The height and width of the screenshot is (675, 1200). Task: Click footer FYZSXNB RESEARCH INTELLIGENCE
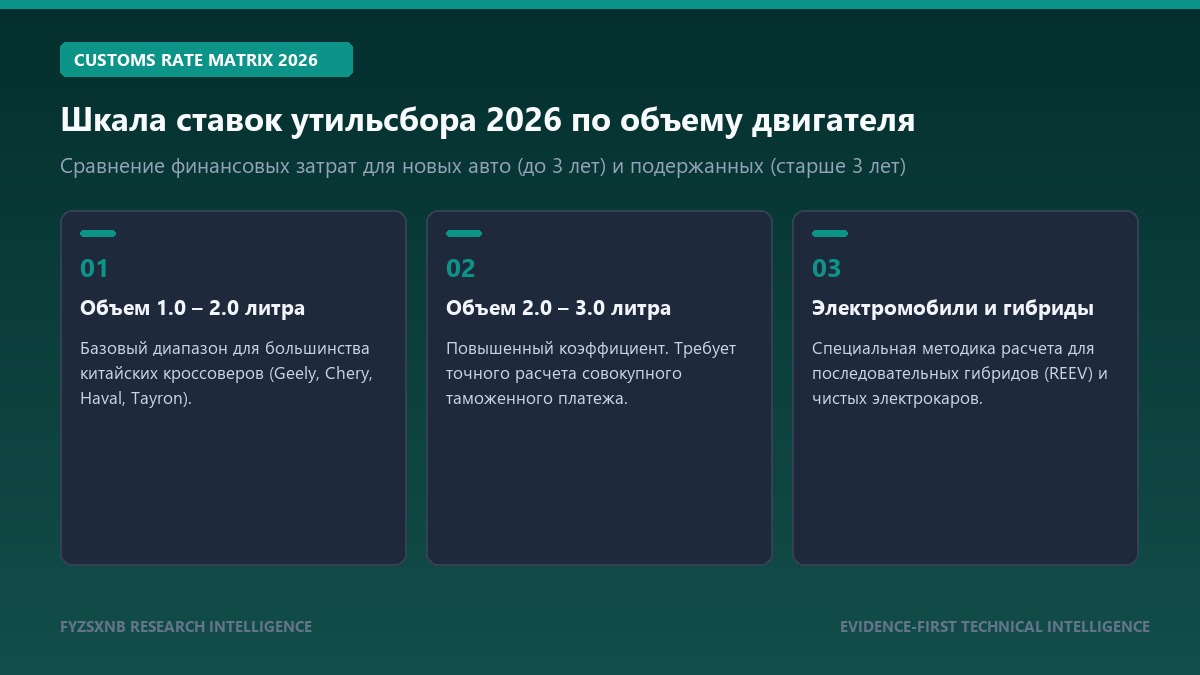pyautogui.click(x=186, y=627)
